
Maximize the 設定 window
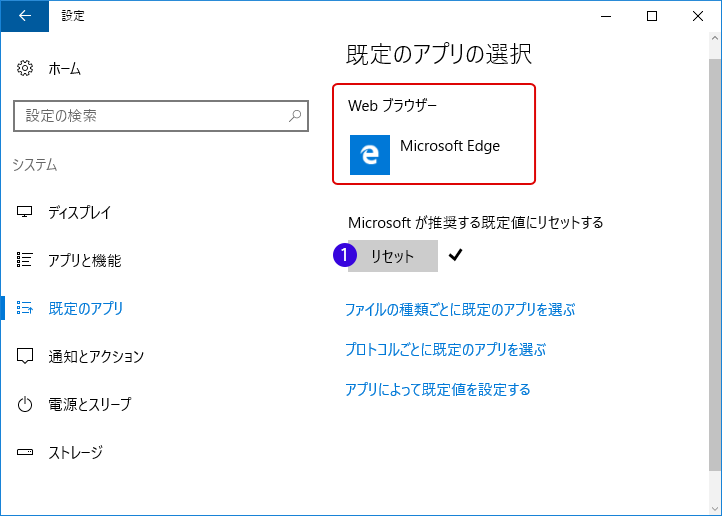coord(652,16)
